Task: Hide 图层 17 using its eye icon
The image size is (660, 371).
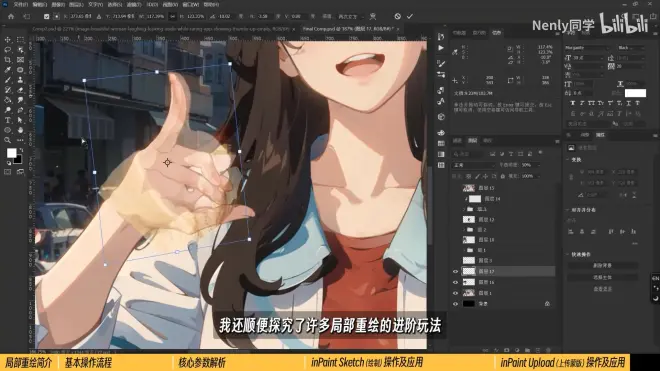Action: (455, 272)
